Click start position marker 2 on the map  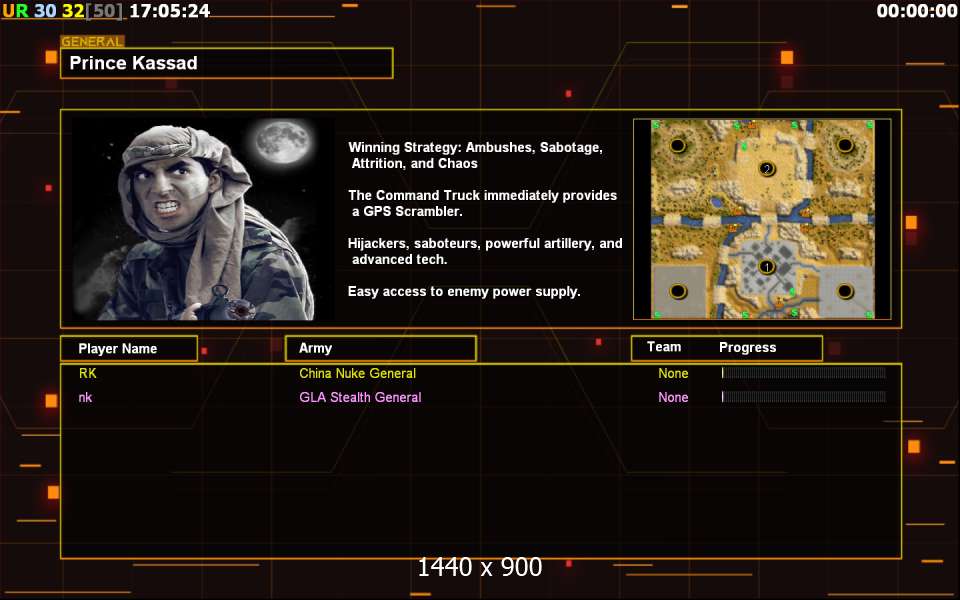coord(766,169)
